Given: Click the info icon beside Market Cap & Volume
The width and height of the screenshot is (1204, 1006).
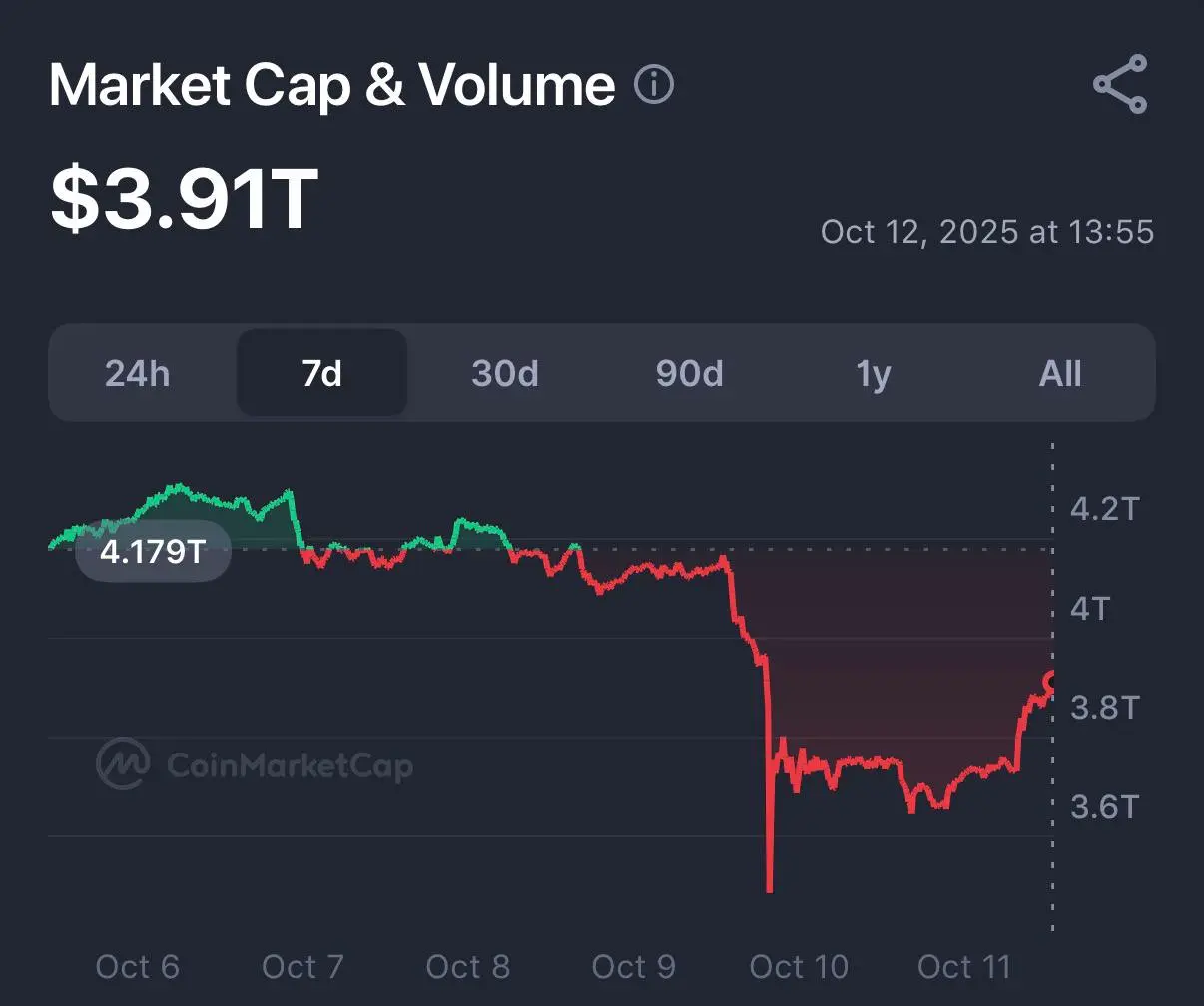Looking at the screenshot, I should pyautogui.click(x=654, y=85).
